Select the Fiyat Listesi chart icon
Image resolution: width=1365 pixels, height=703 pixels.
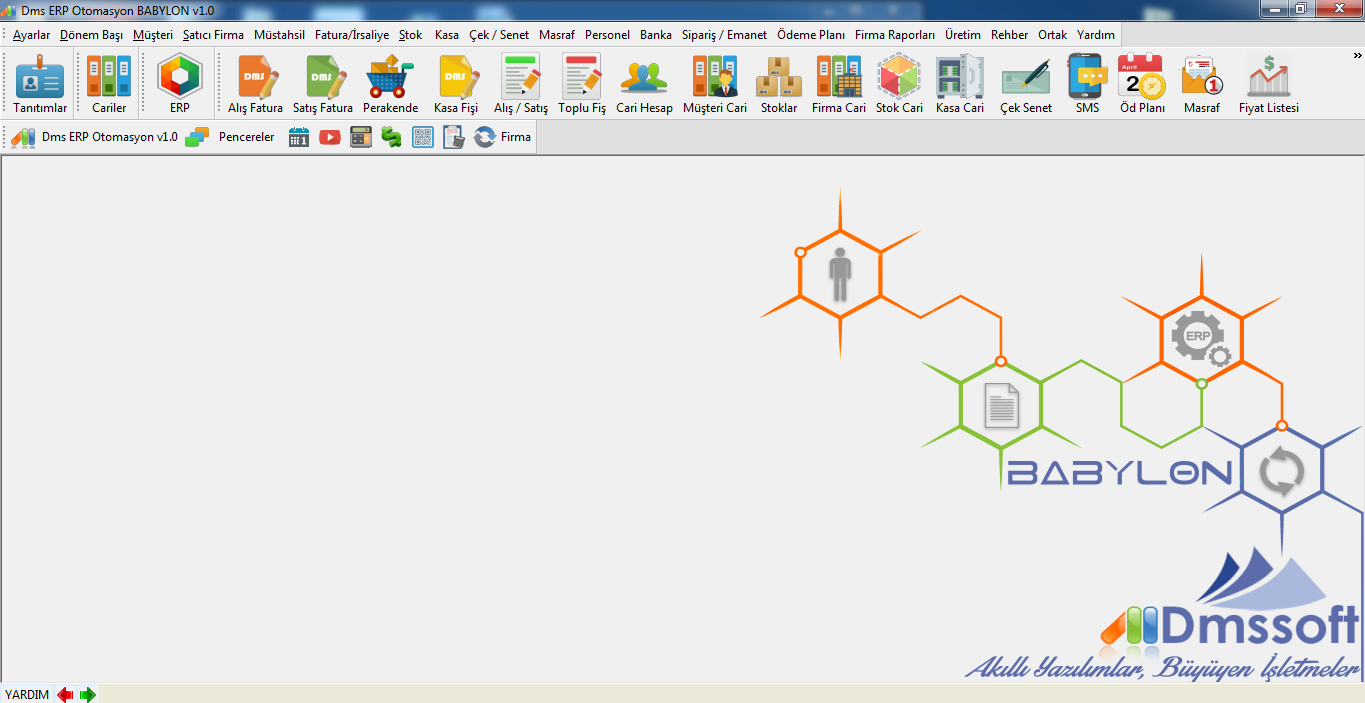point(1268,84)
